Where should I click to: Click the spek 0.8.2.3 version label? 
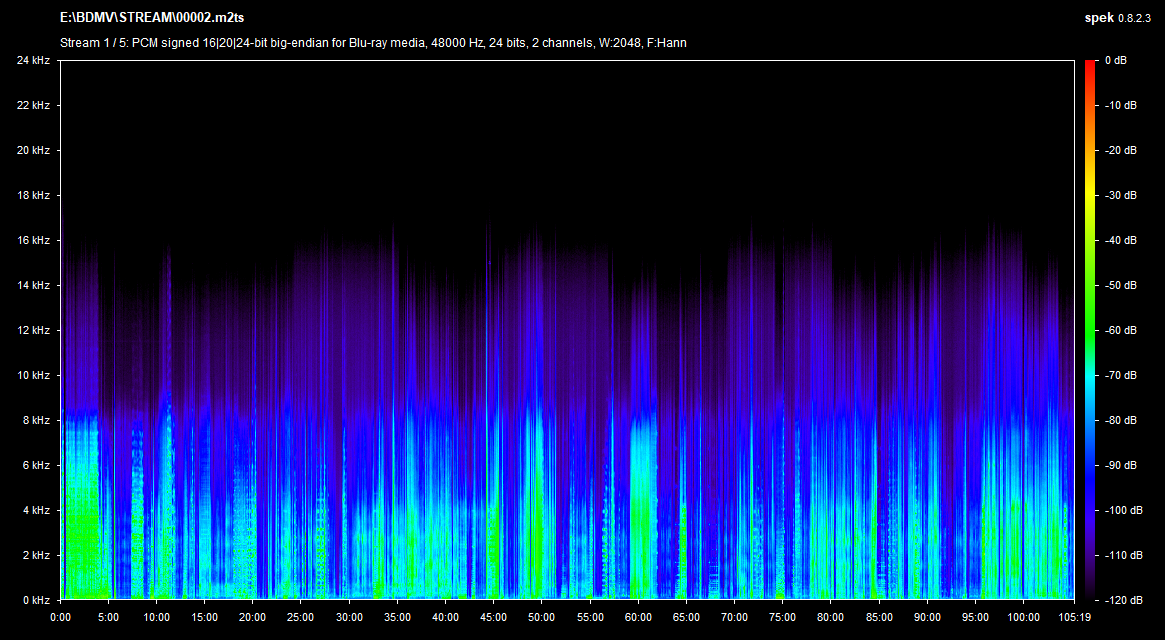1120,19
